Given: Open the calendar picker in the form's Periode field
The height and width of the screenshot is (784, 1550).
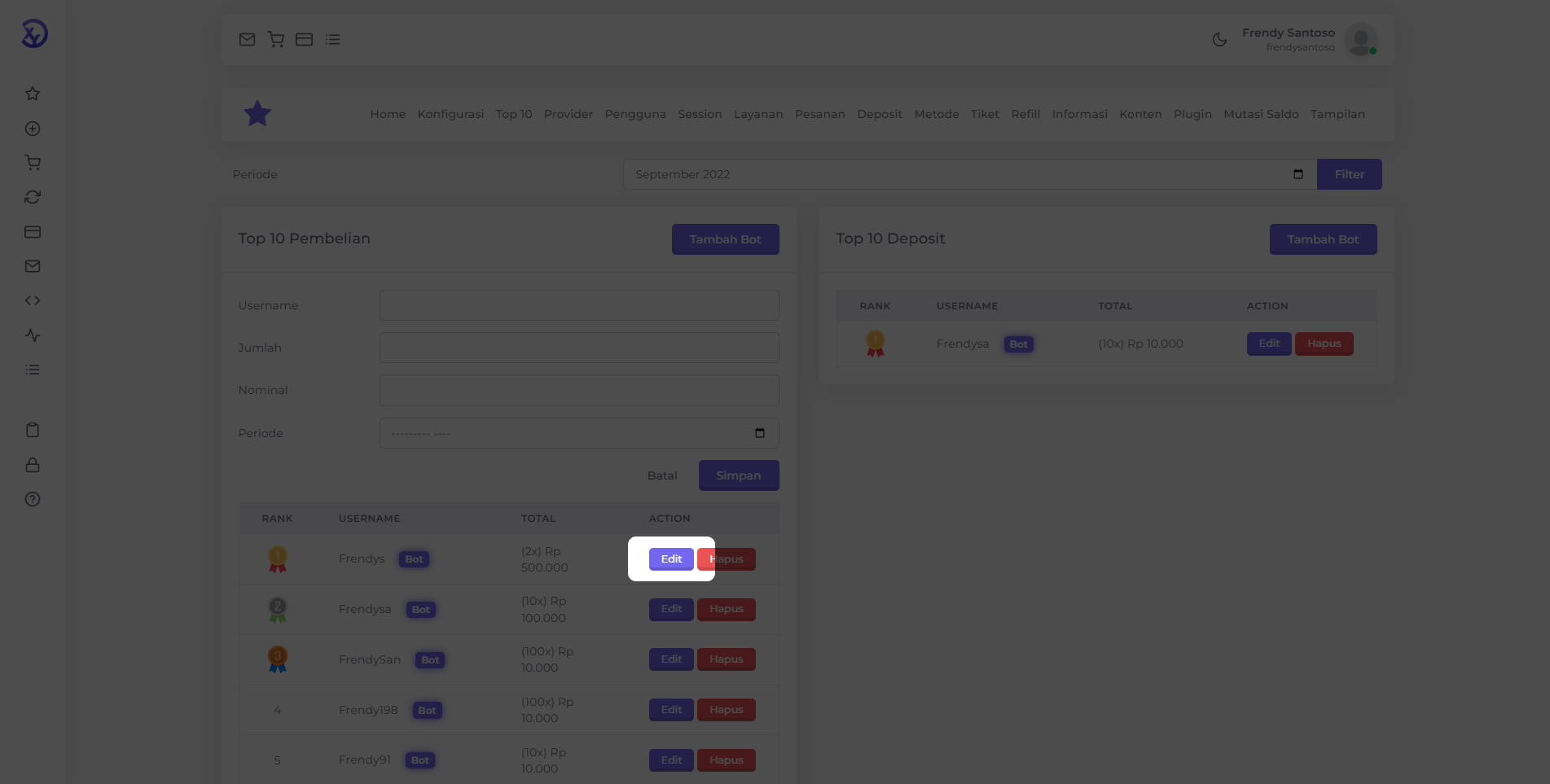Looking at the screenshot, I should (x=760, y=433).
